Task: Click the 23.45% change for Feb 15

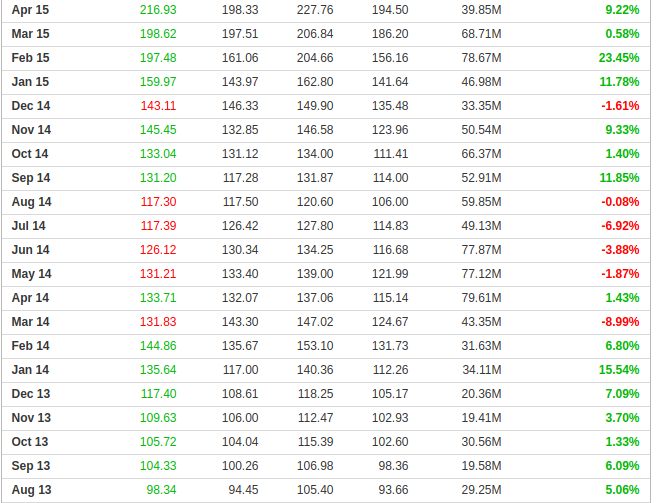Action: [618, 58]
